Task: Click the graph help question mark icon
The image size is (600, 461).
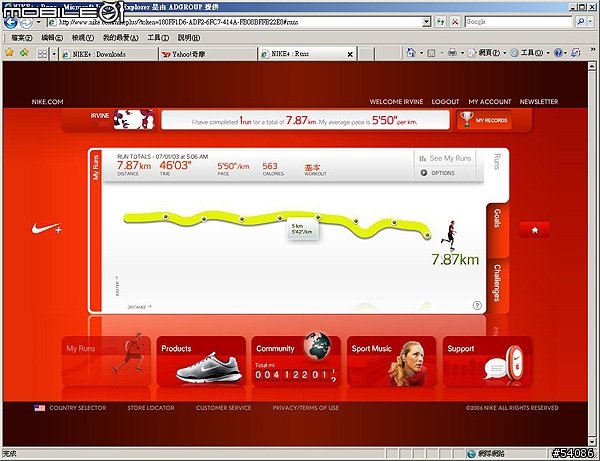Action: click(x=477, y=305)
